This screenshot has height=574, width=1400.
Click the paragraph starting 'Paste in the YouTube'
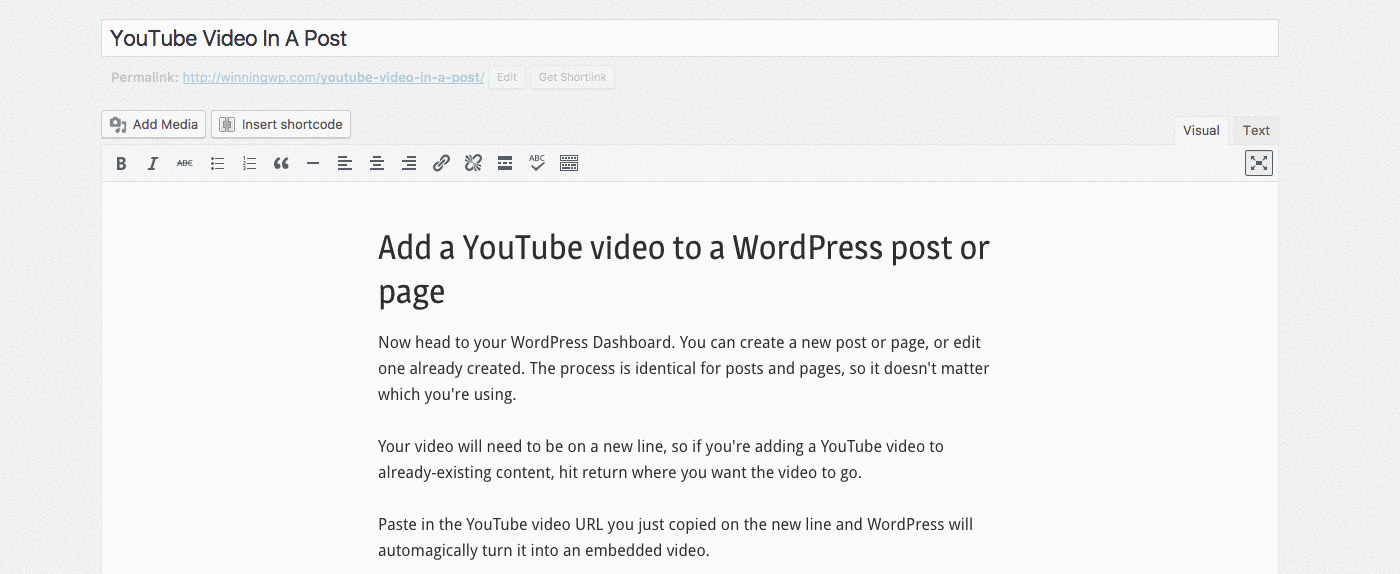pos(675,537)
